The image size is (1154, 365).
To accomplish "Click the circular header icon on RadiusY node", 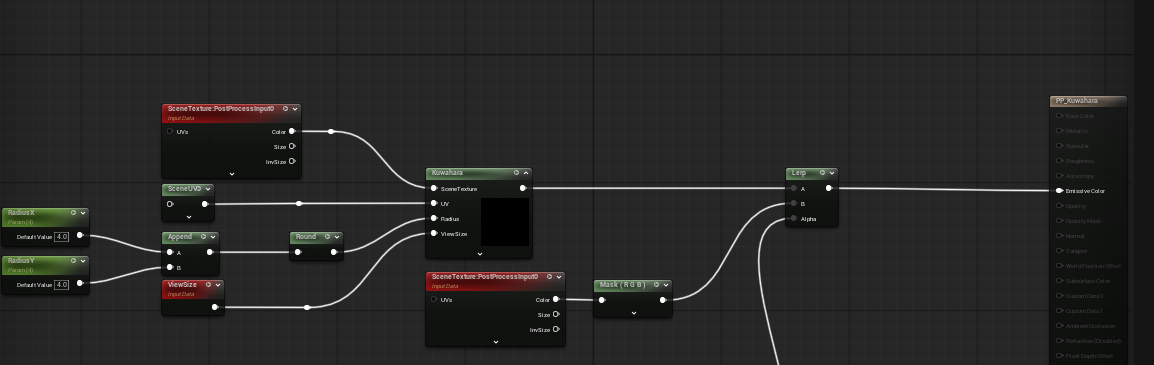I will coord(73,261).
